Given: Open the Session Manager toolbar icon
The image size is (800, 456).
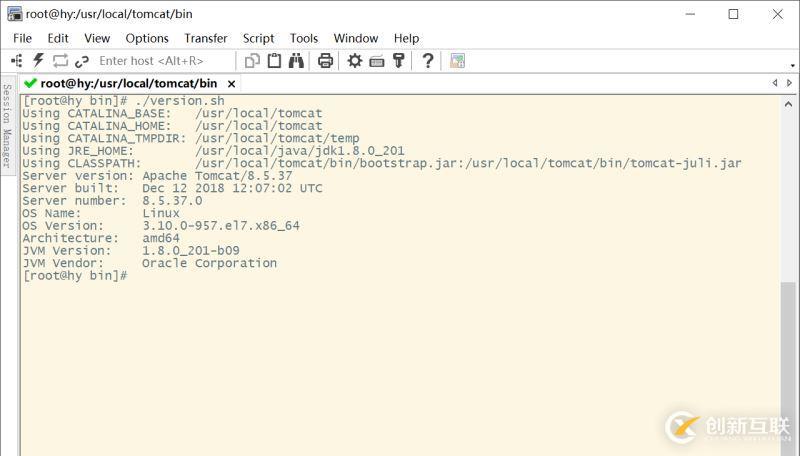Looking at the screenshot, I should [16, 61].
